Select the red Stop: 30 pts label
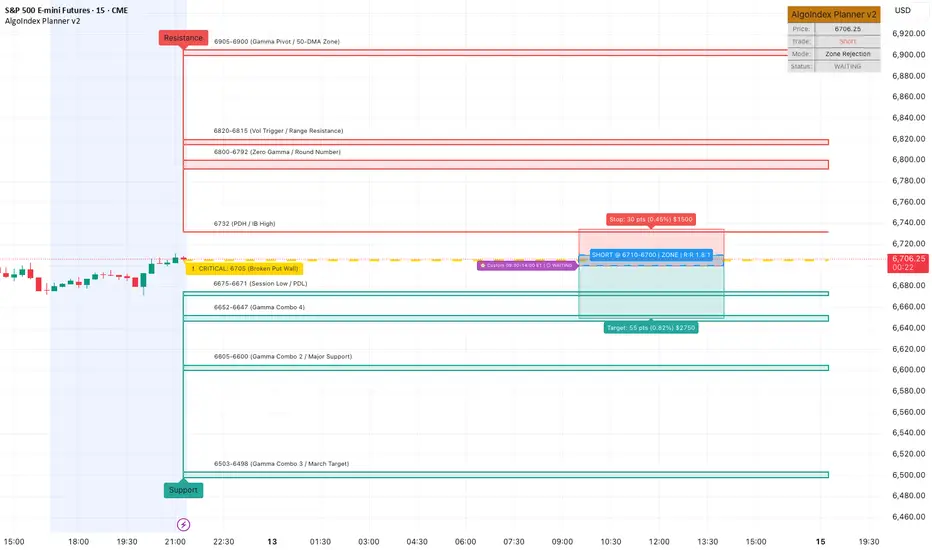 click(x=651, y=219)
